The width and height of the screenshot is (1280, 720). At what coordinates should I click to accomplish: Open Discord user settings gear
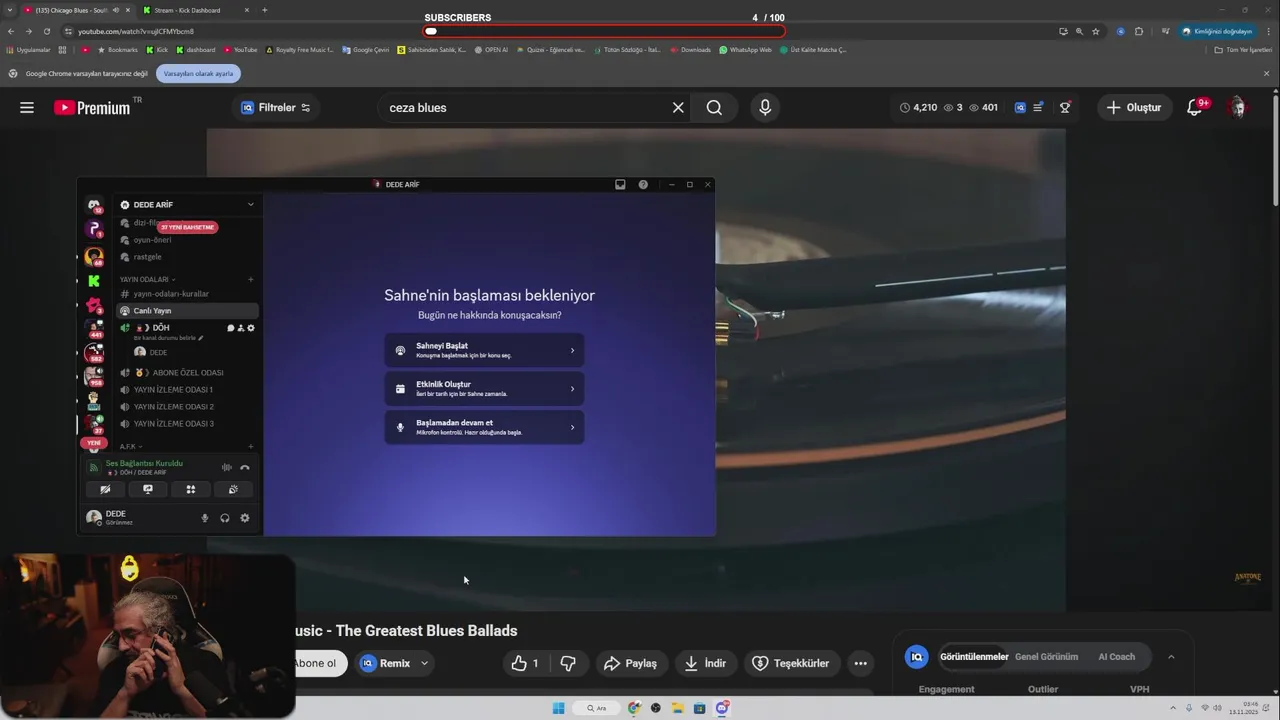point(245,518)
